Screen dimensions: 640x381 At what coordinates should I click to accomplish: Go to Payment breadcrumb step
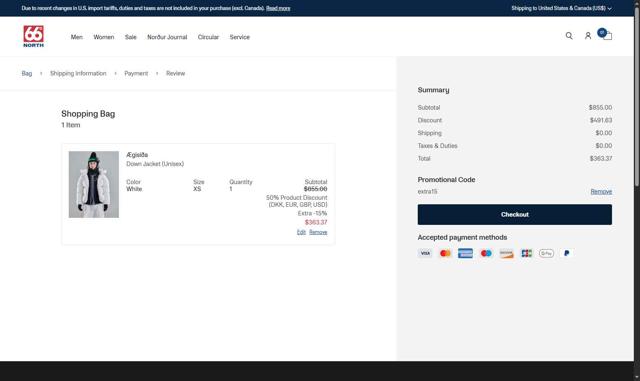pyautogui.click(x=136, y=74)
